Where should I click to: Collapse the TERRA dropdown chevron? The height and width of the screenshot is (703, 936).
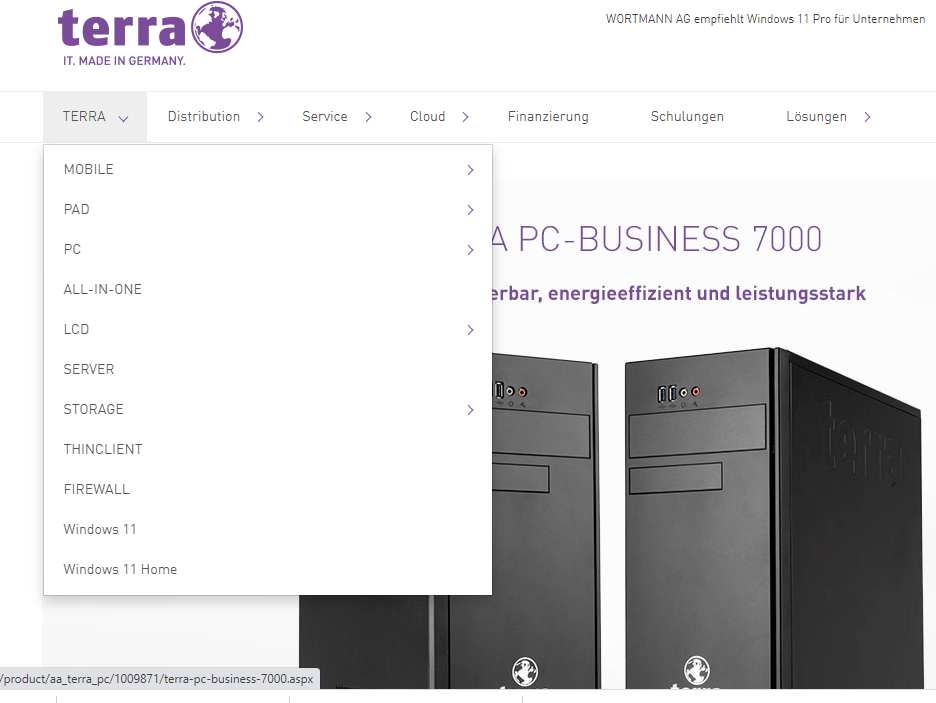pyautogui.click(x=124, y=118)
